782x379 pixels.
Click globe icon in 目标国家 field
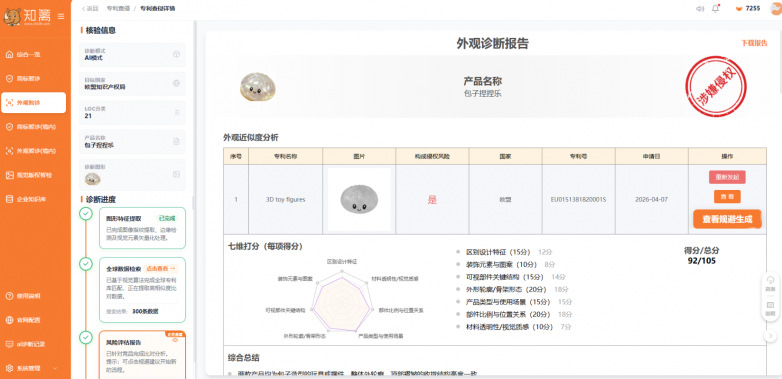point(176,83)
